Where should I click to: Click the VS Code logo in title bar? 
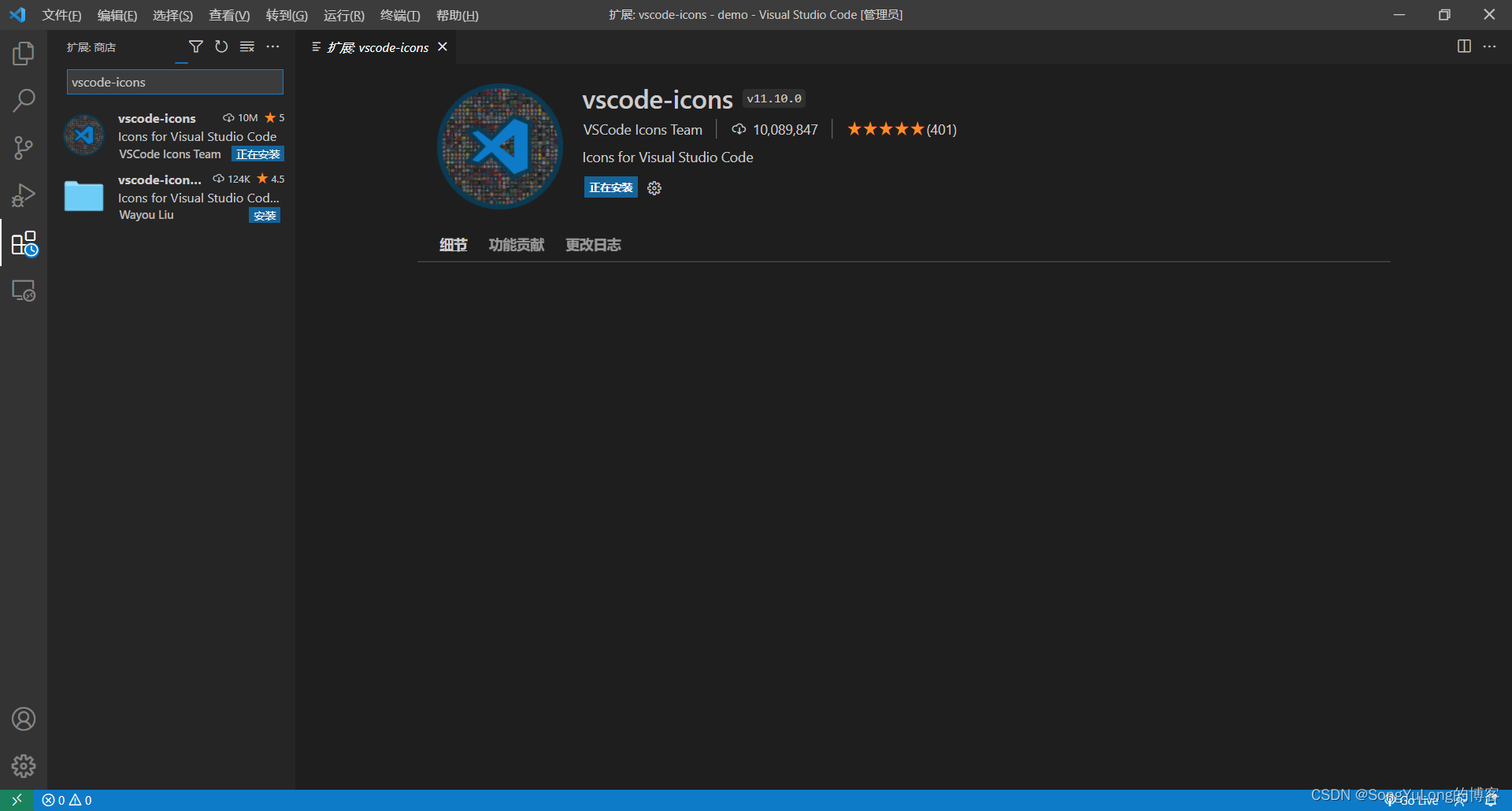pyautogui.click(x=17, y=15)
